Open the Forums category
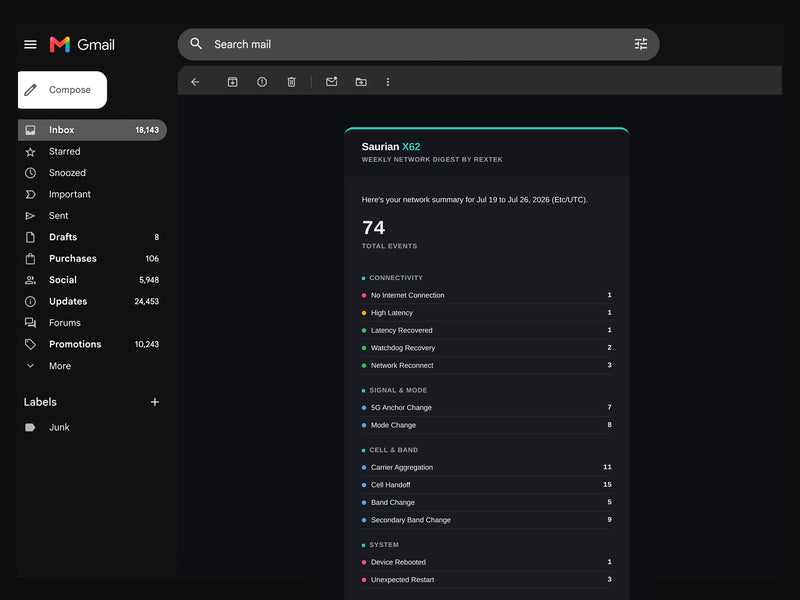Image resolution: width=800 pixels, height=600 pixels. coord(92,323)
